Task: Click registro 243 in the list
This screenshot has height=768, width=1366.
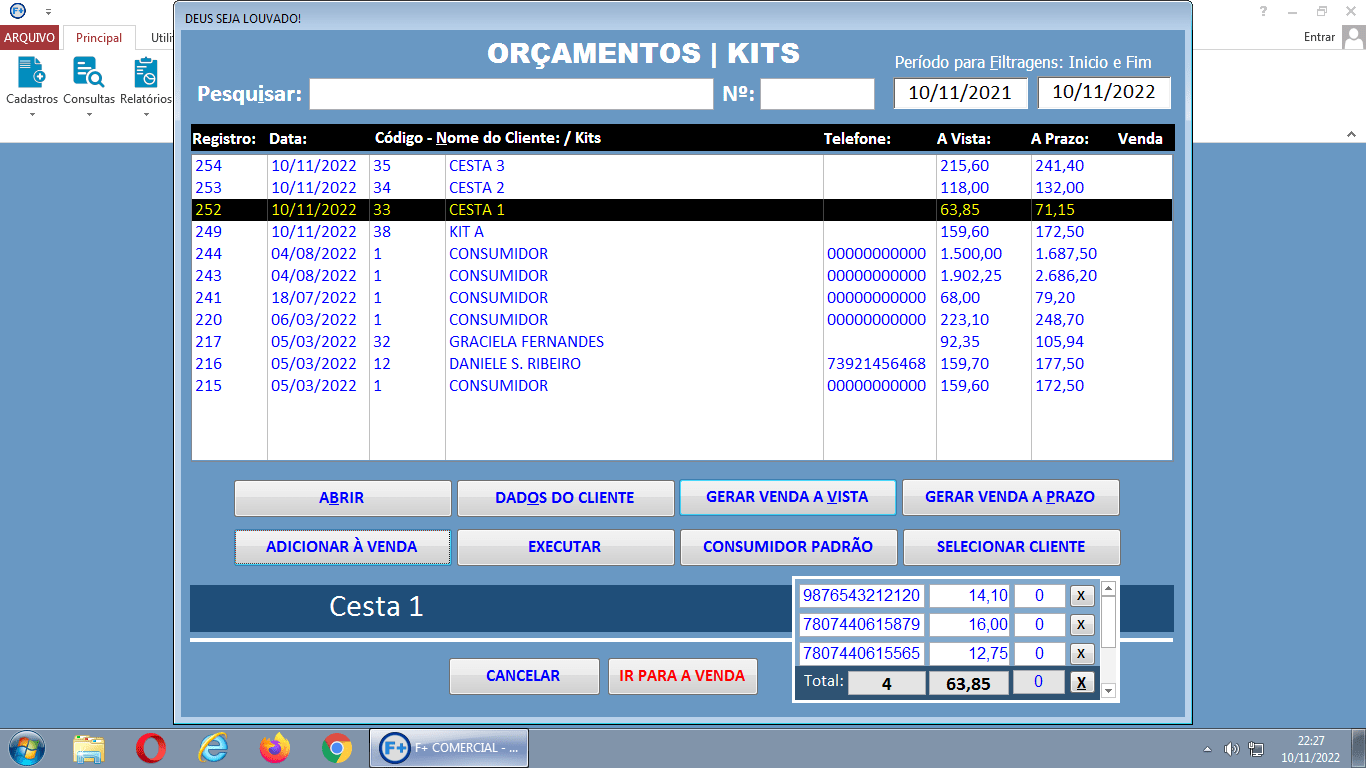Action: [x=208, y=276]
